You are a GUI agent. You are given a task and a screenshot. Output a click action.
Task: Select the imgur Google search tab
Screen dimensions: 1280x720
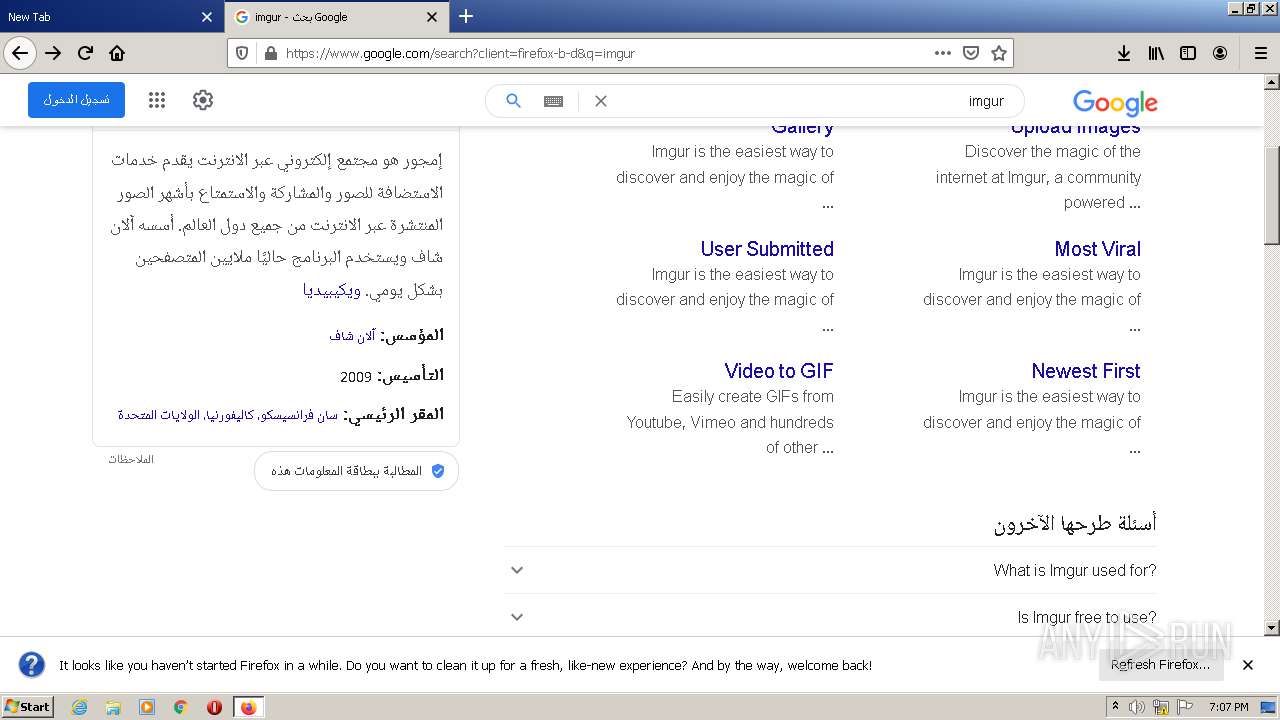336,17
